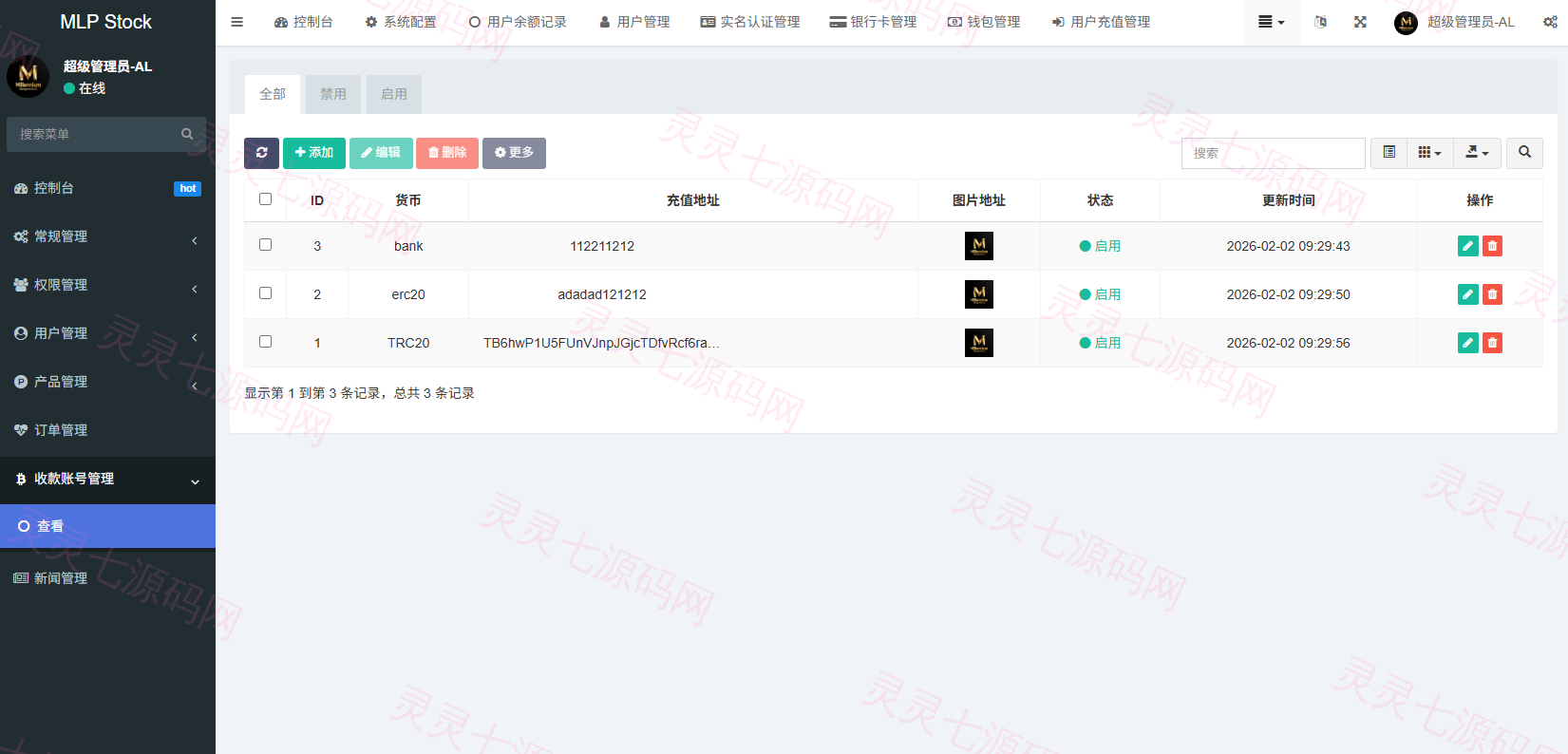Toggle the table card view icon
This screenshot has width=1568, height=754.
[1389, 153]
